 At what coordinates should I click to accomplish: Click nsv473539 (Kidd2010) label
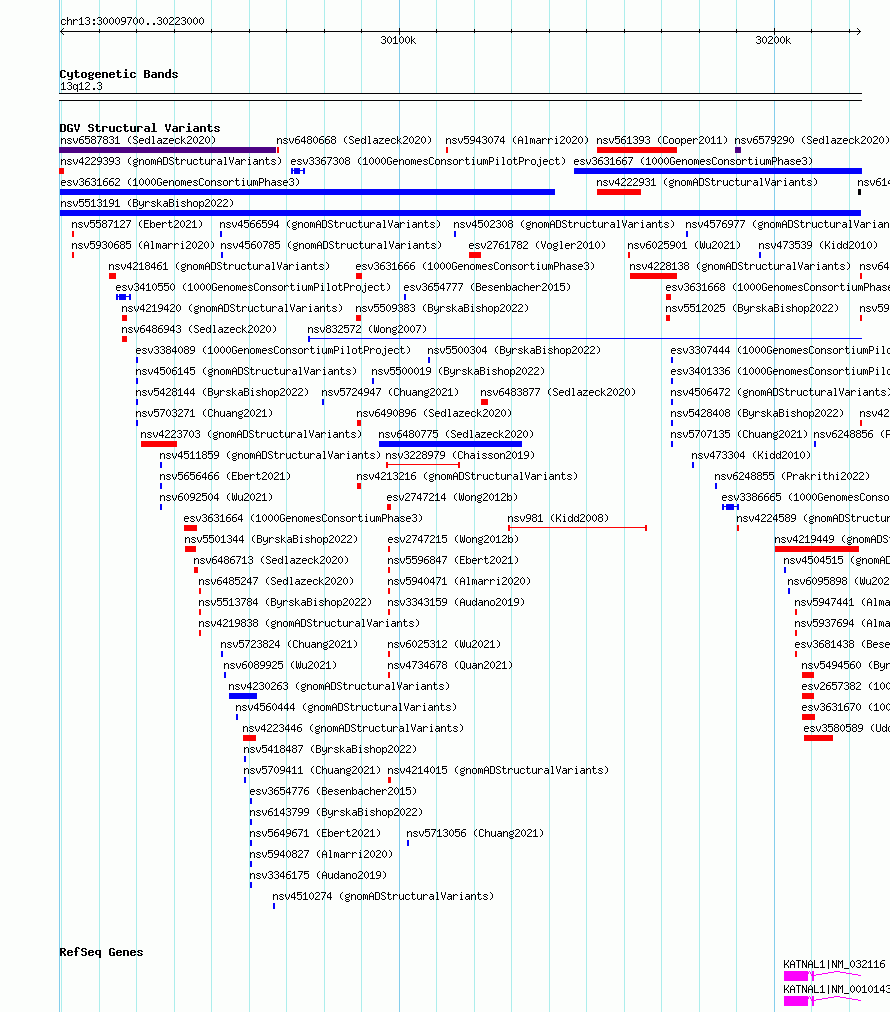(x=818, y=245)
